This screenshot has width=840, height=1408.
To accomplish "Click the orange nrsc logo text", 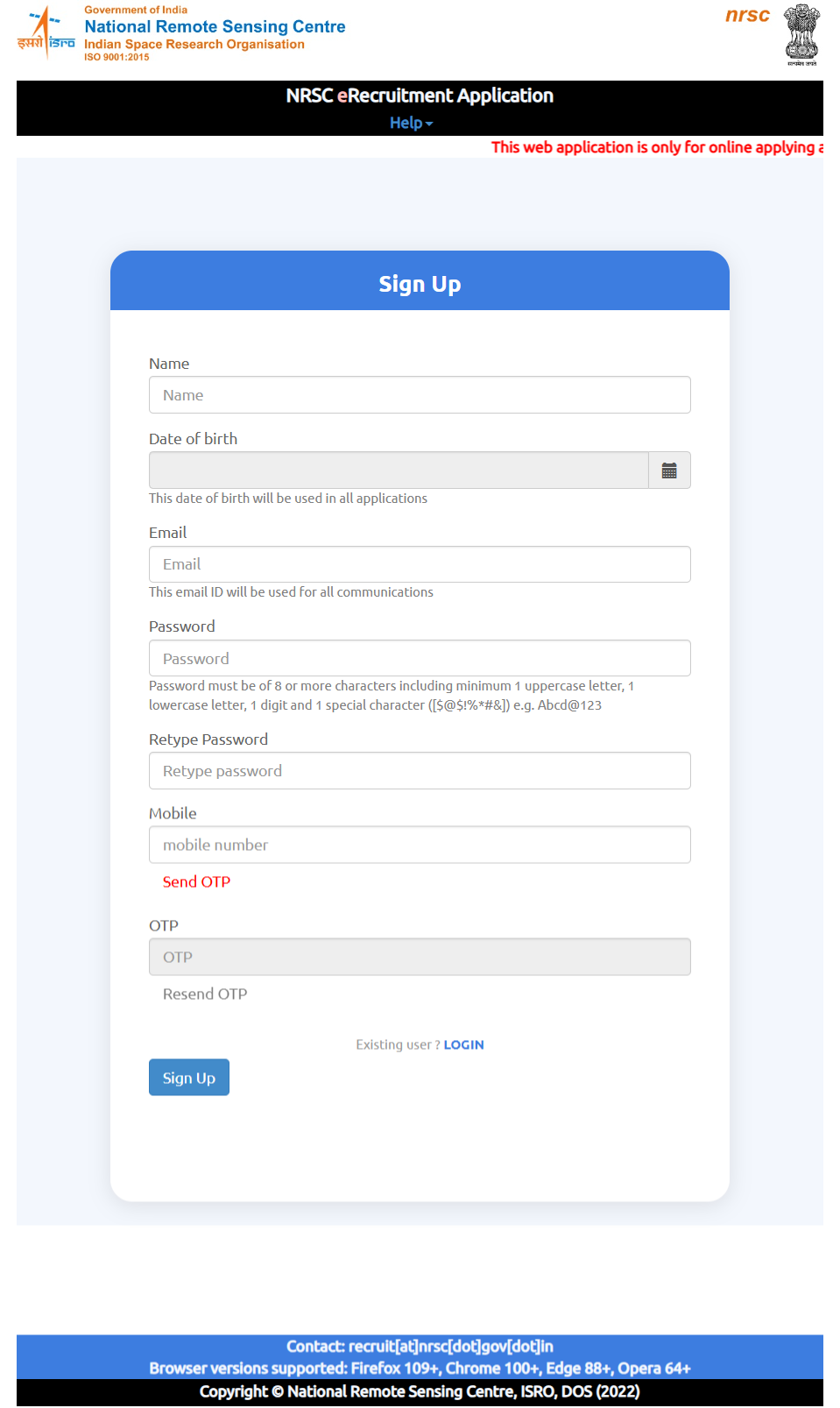I will tap(747, 15).
